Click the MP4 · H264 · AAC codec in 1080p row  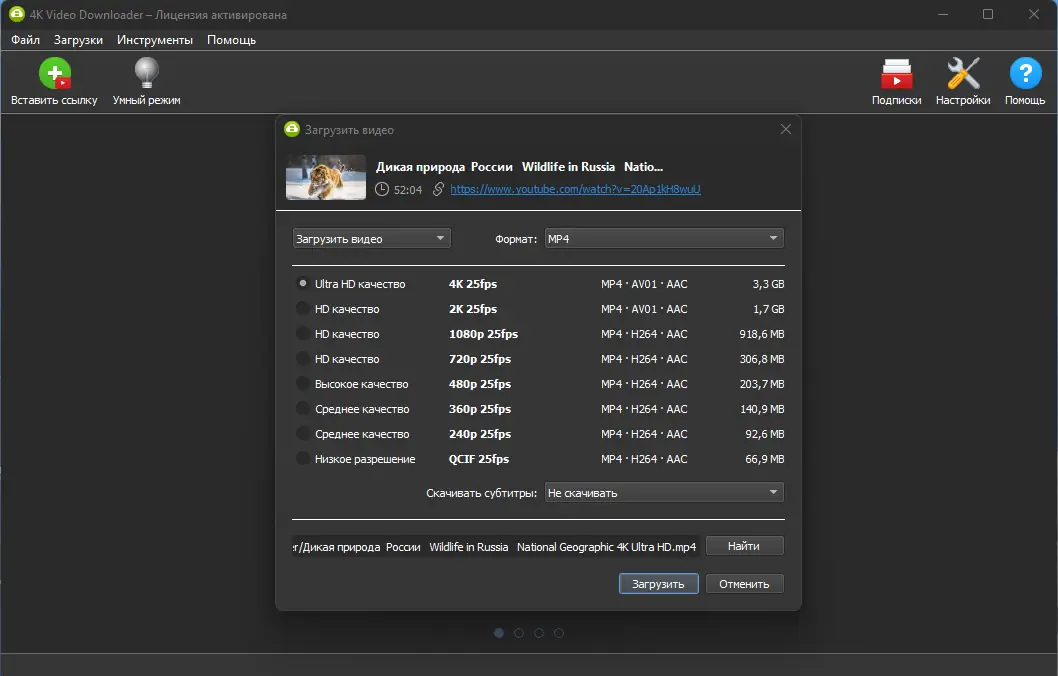pyautogui.click(x=644, y=334)
